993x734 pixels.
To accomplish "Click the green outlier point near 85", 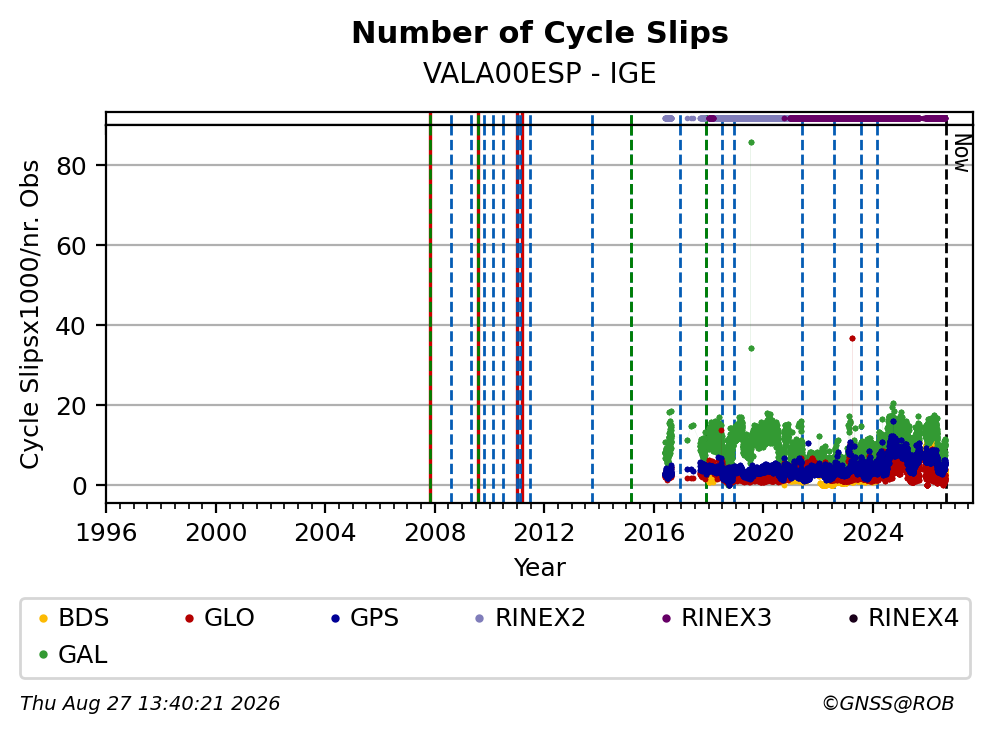I will pos(751,142).
